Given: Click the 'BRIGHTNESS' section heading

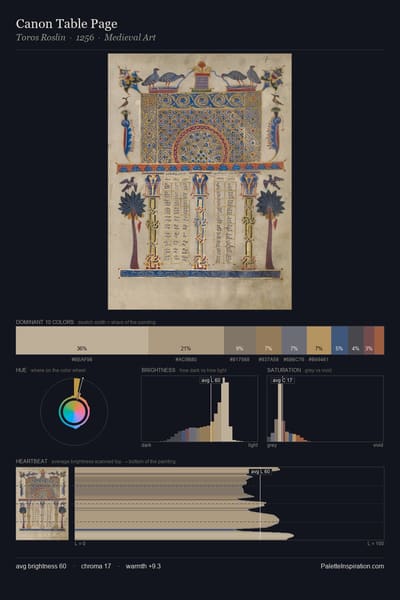Looking at the screenshot, I should tap(158, 370).
